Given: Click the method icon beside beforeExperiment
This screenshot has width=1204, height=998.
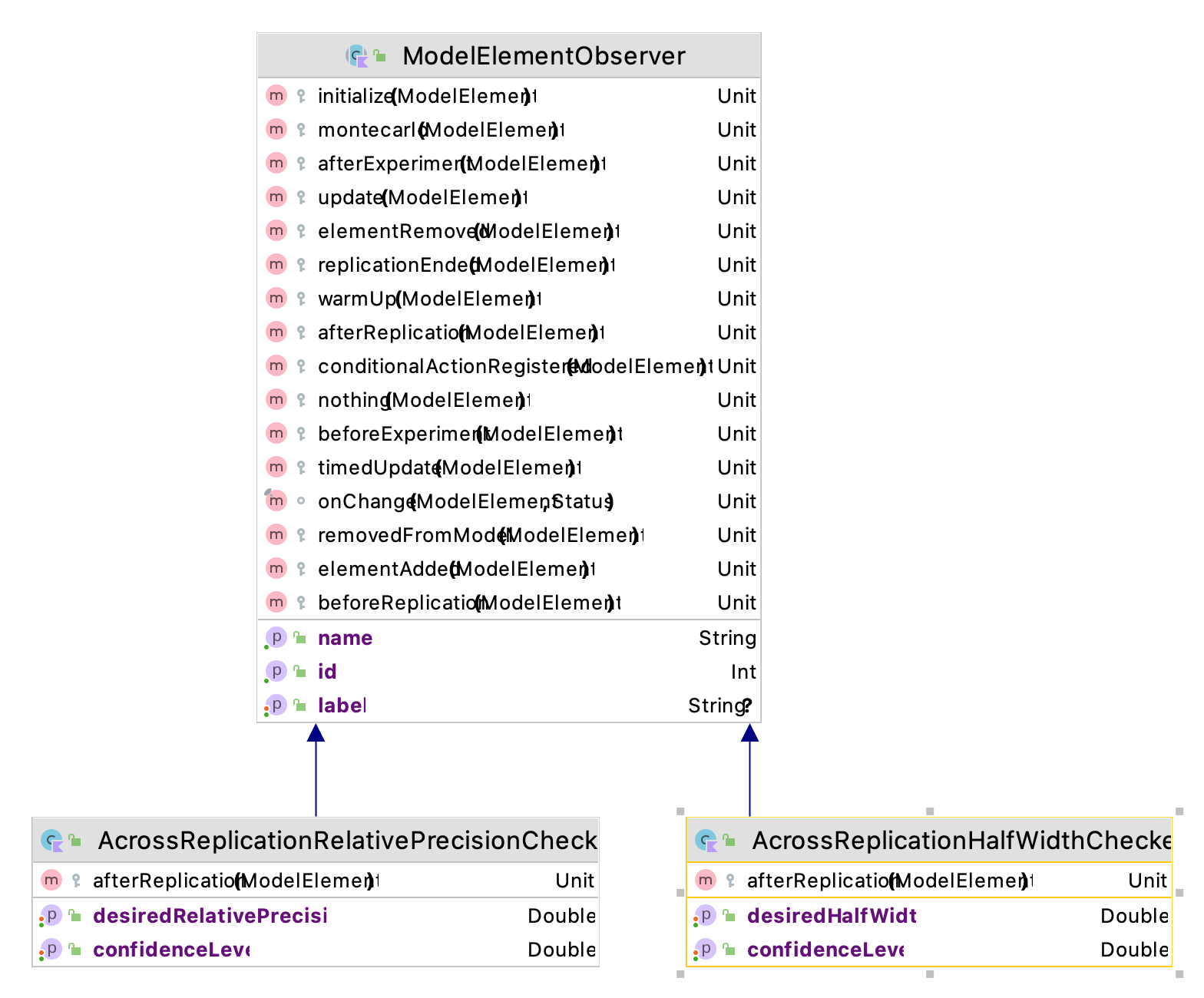Looking at the screenshot, I should [276, 433].
